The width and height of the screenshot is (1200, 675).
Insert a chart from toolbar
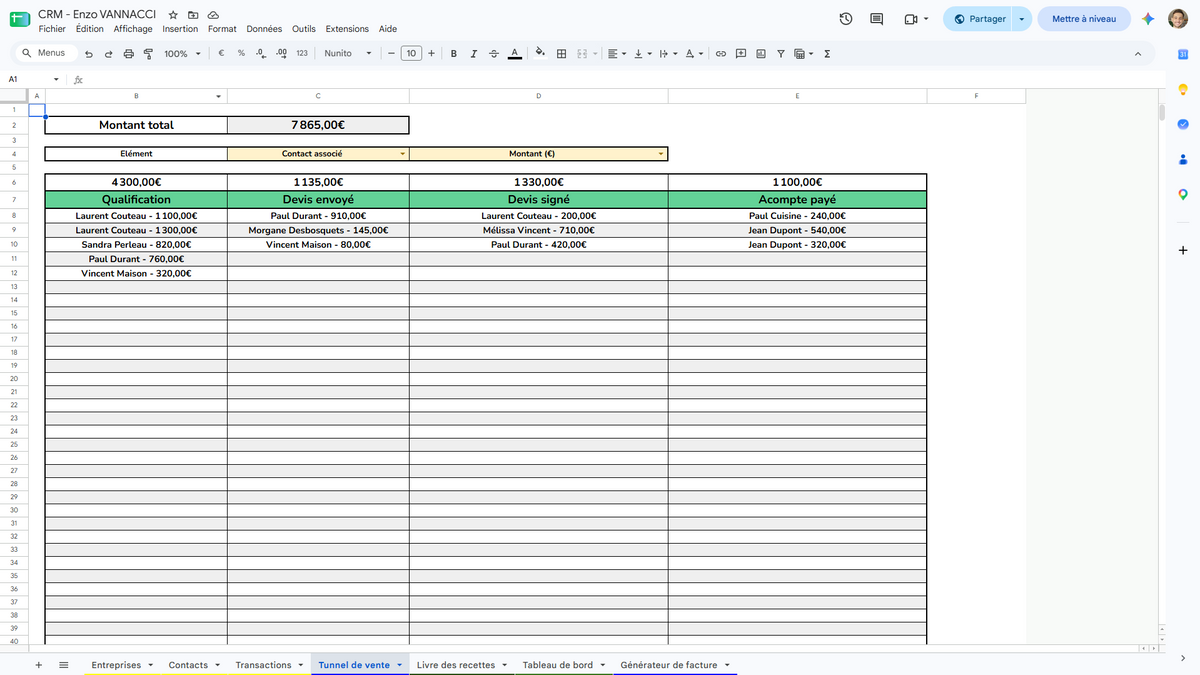click(761, 53)
